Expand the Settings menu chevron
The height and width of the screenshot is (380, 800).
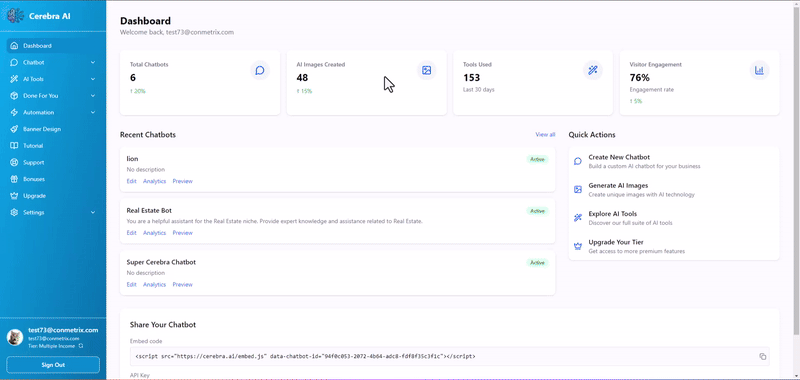[x=93, y=212]
